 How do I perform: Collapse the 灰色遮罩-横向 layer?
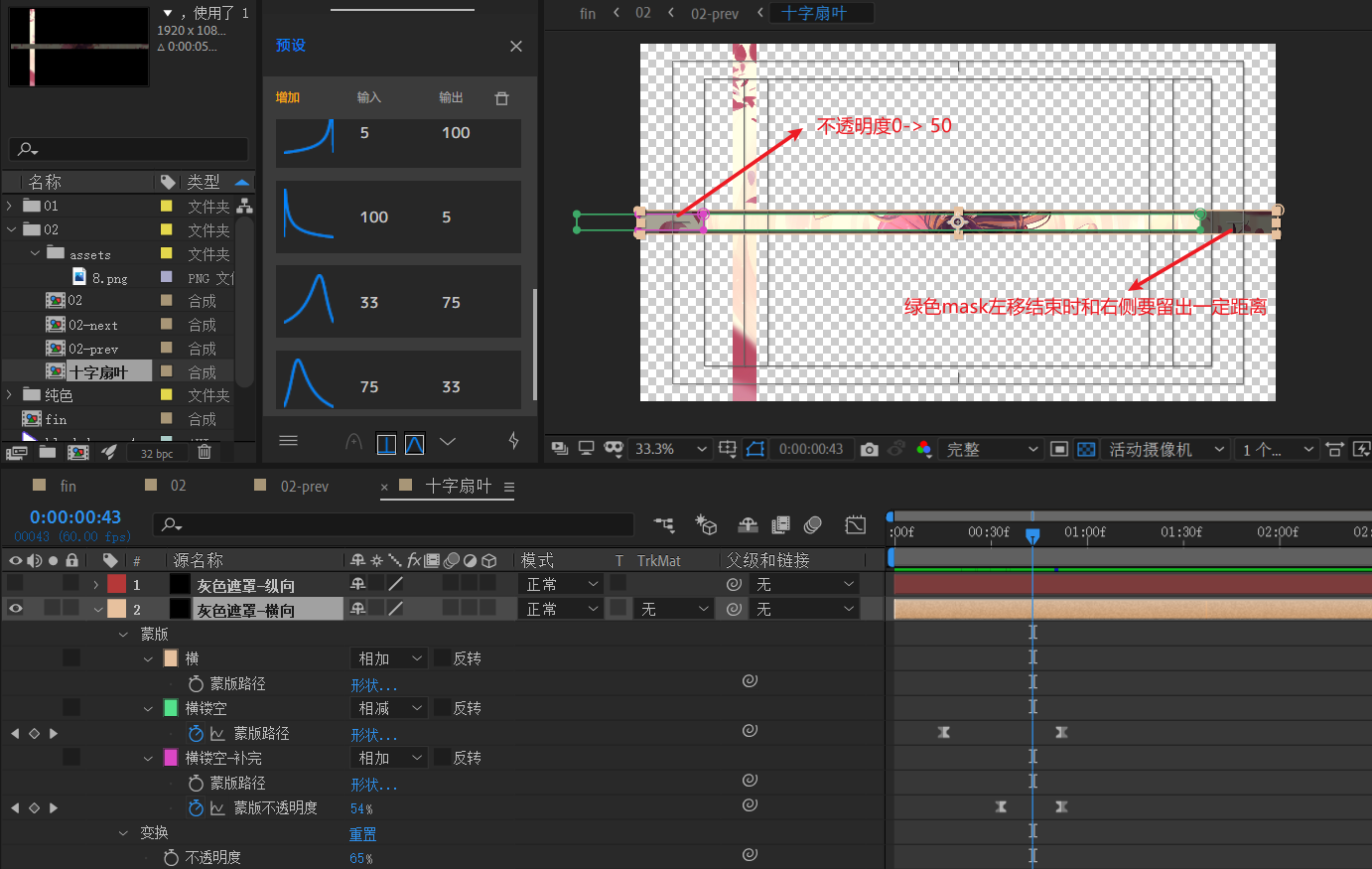click(x=97, y=609)
